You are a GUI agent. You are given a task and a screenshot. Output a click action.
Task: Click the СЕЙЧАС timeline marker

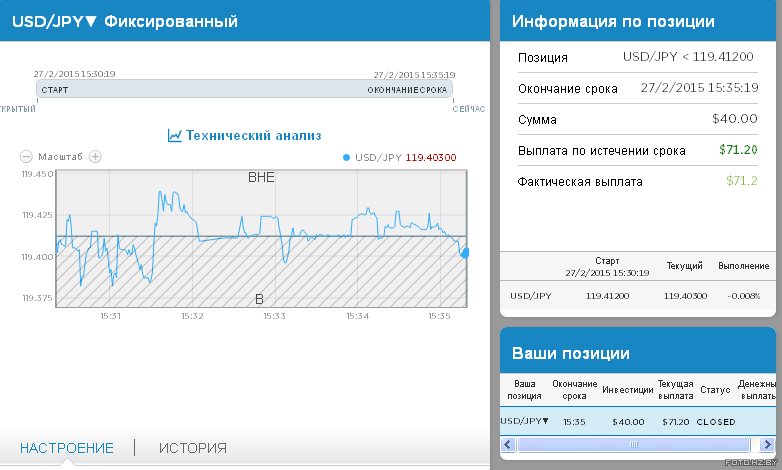pos(469,109)
